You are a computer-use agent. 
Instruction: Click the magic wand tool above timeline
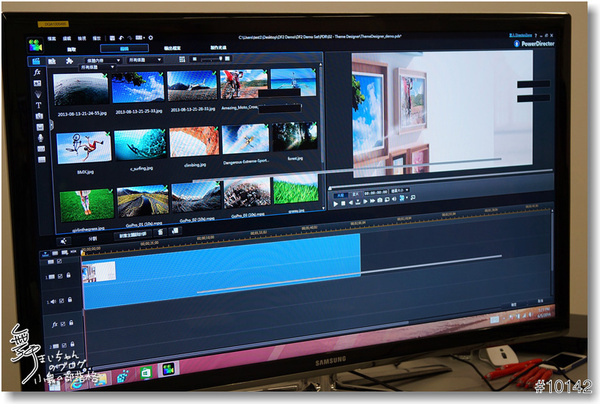coord(64,241)
